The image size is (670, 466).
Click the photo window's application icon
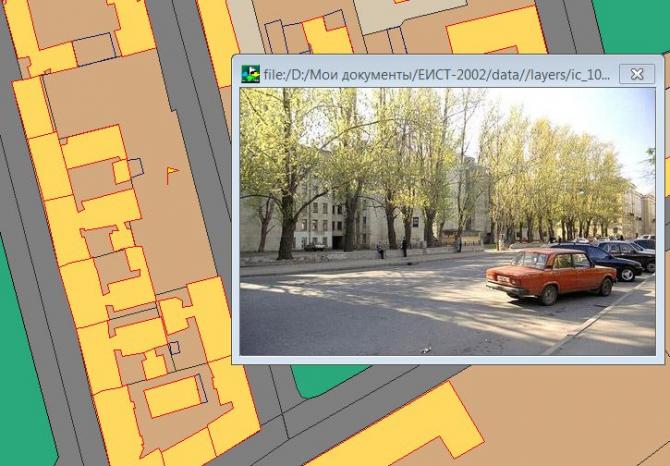[x=250, y=74]
